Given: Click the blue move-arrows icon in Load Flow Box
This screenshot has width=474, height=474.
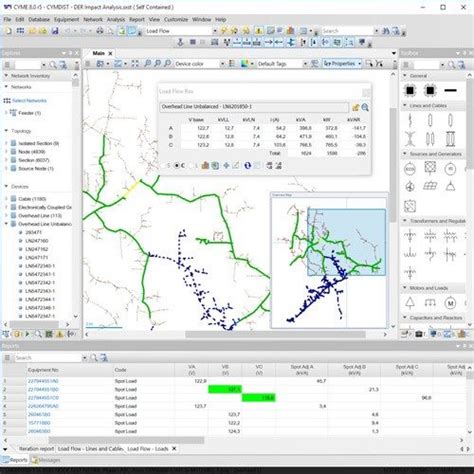Looking at the screenshot, I should [226, 165].
